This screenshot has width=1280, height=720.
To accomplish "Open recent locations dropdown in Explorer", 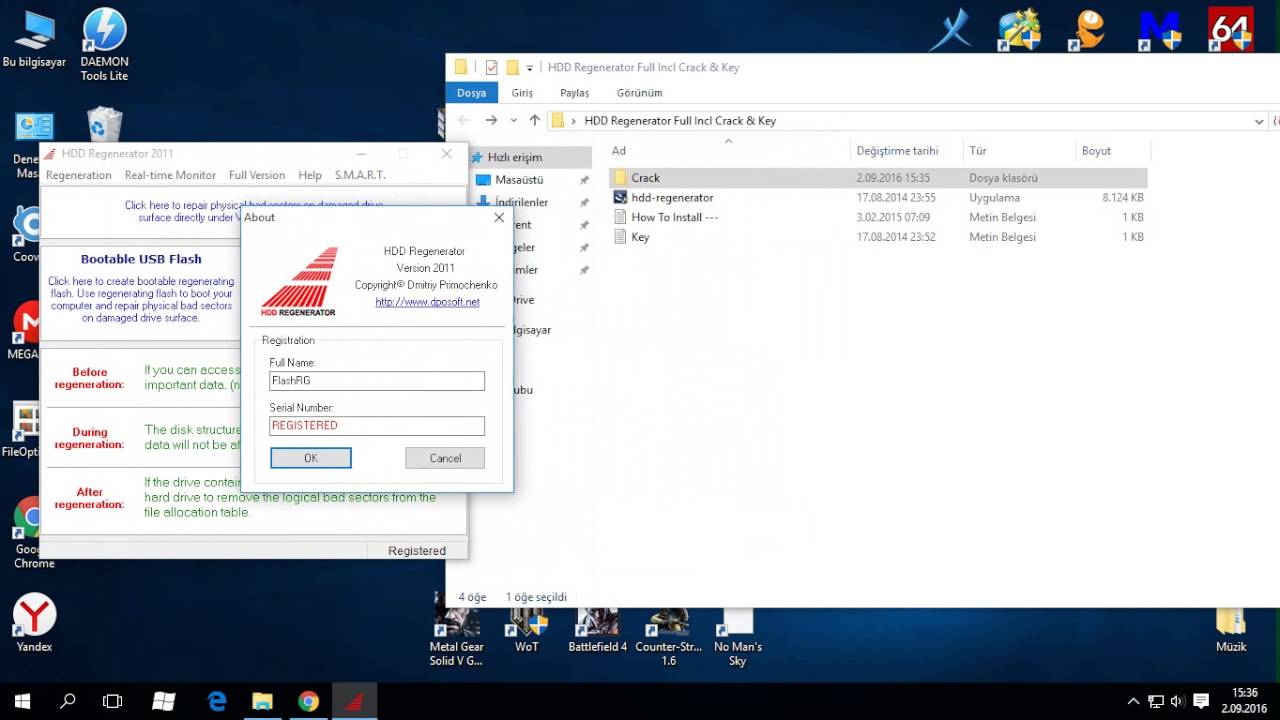I will pos(514,120).
